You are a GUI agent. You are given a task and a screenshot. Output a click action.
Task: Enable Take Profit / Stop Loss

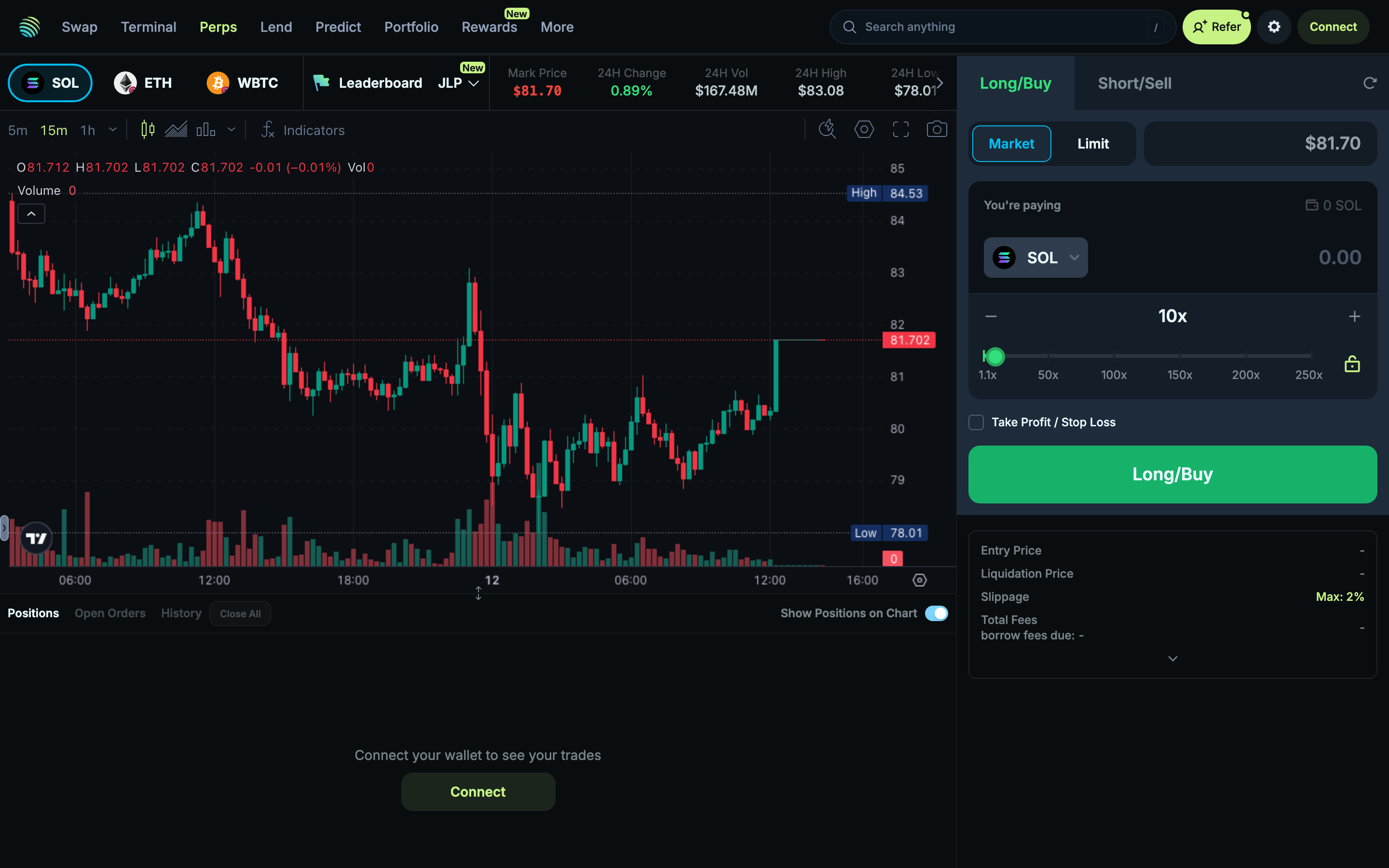pos(976,422)
